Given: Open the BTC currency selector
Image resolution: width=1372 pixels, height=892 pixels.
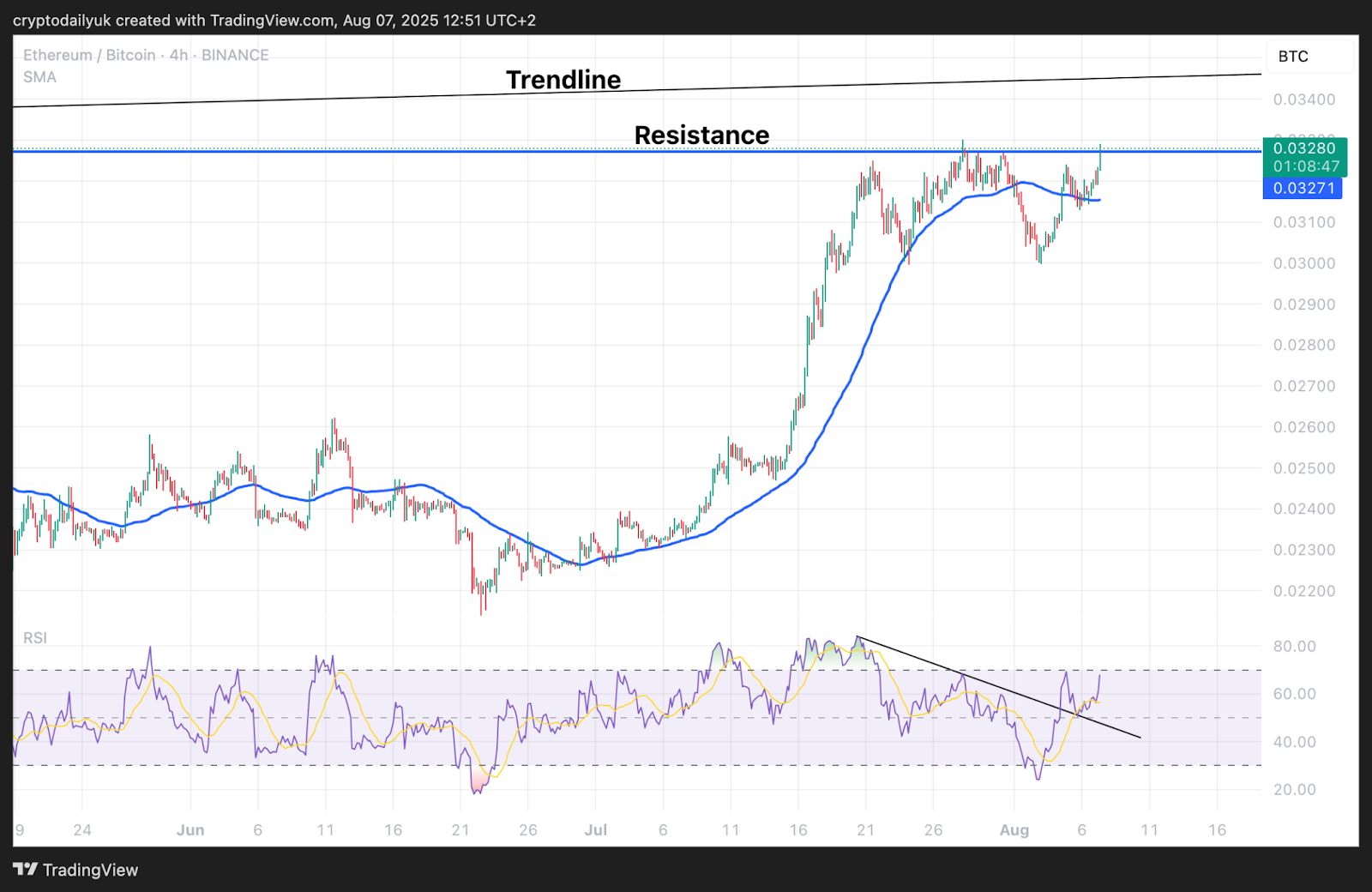Looking at the screenshot, I should 1293,57.
